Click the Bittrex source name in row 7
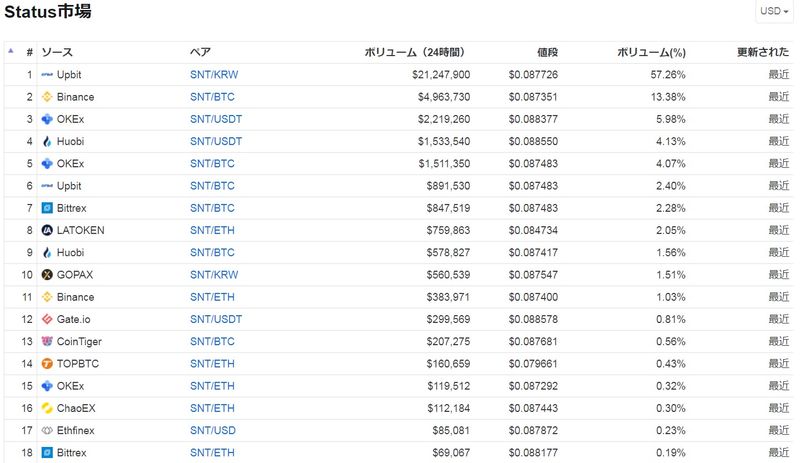Screen dimensions: 800x463 (x=73, y=208)
